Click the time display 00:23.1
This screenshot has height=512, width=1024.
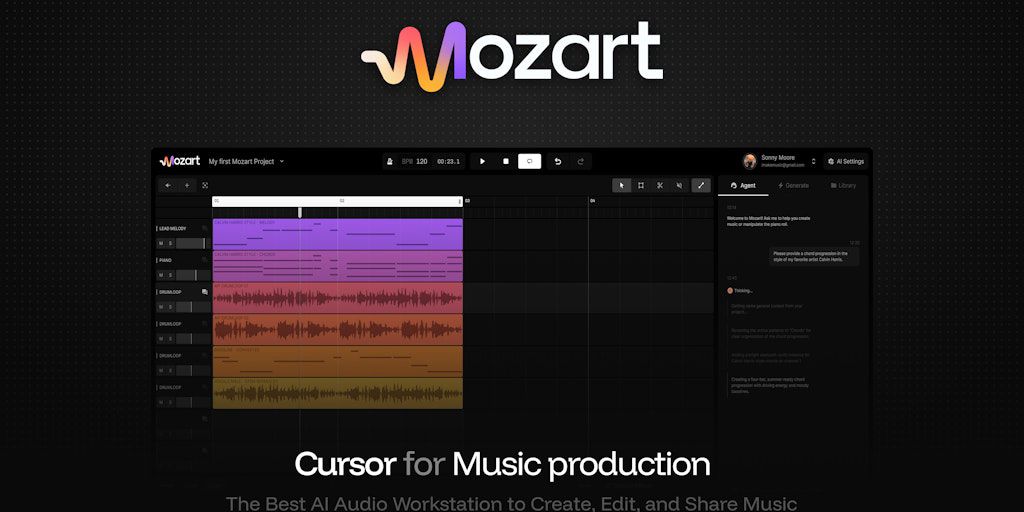pos(448,161)
